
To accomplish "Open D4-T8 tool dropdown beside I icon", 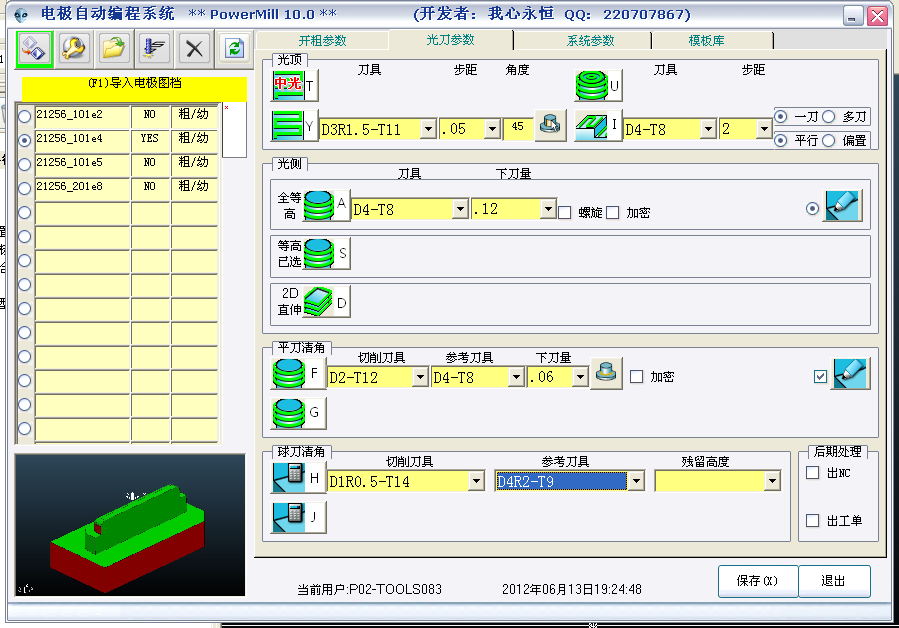I will [x=709, y=129].
